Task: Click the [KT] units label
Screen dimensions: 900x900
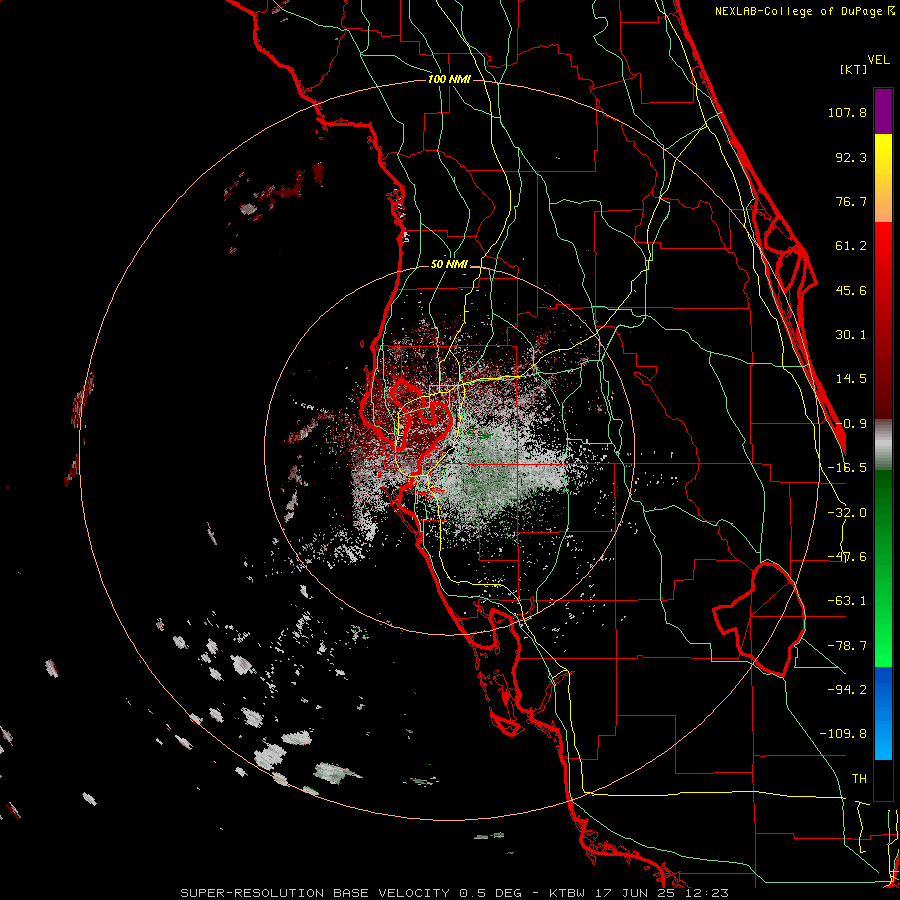Action: coord(853,69)
